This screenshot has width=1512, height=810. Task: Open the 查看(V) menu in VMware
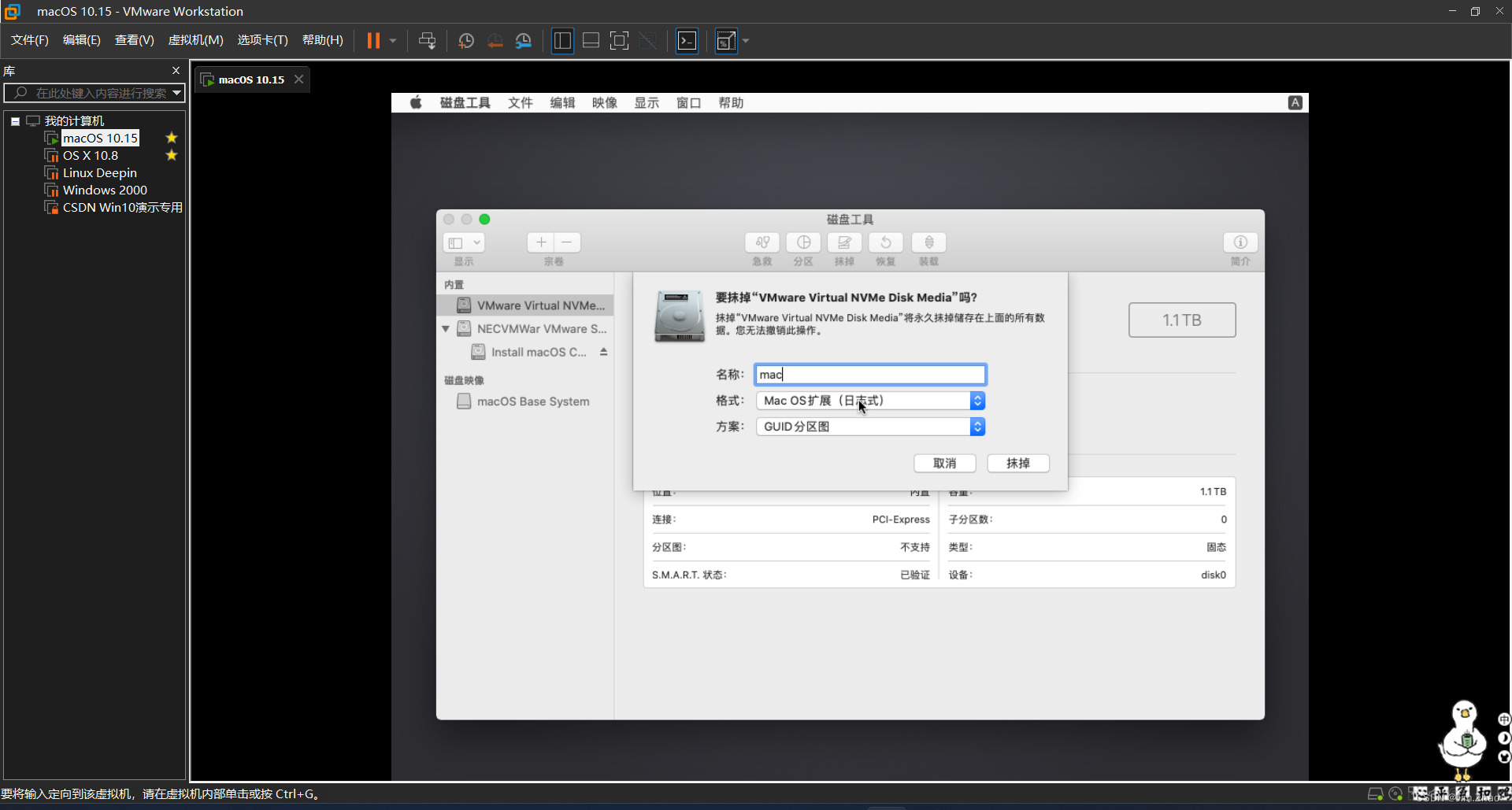click(134, 40)
